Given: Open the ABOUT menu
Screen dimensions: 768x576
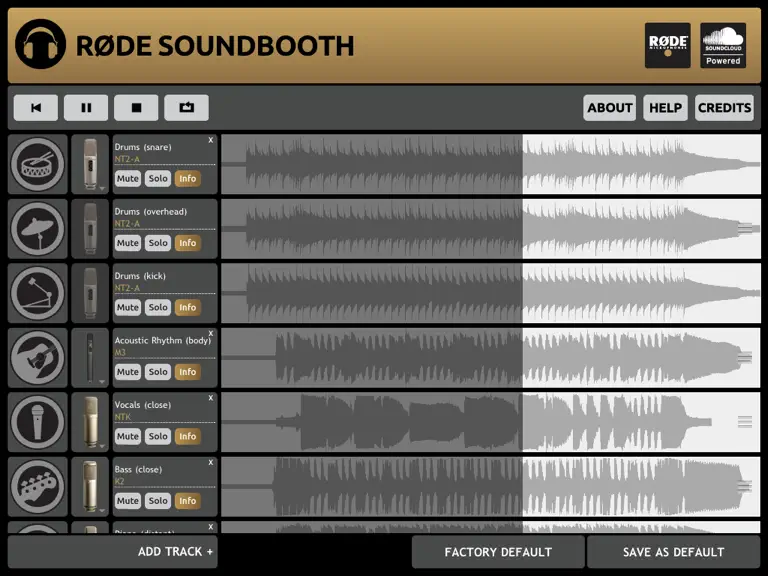Looking at the screenshot, I should tap(610, 108).
